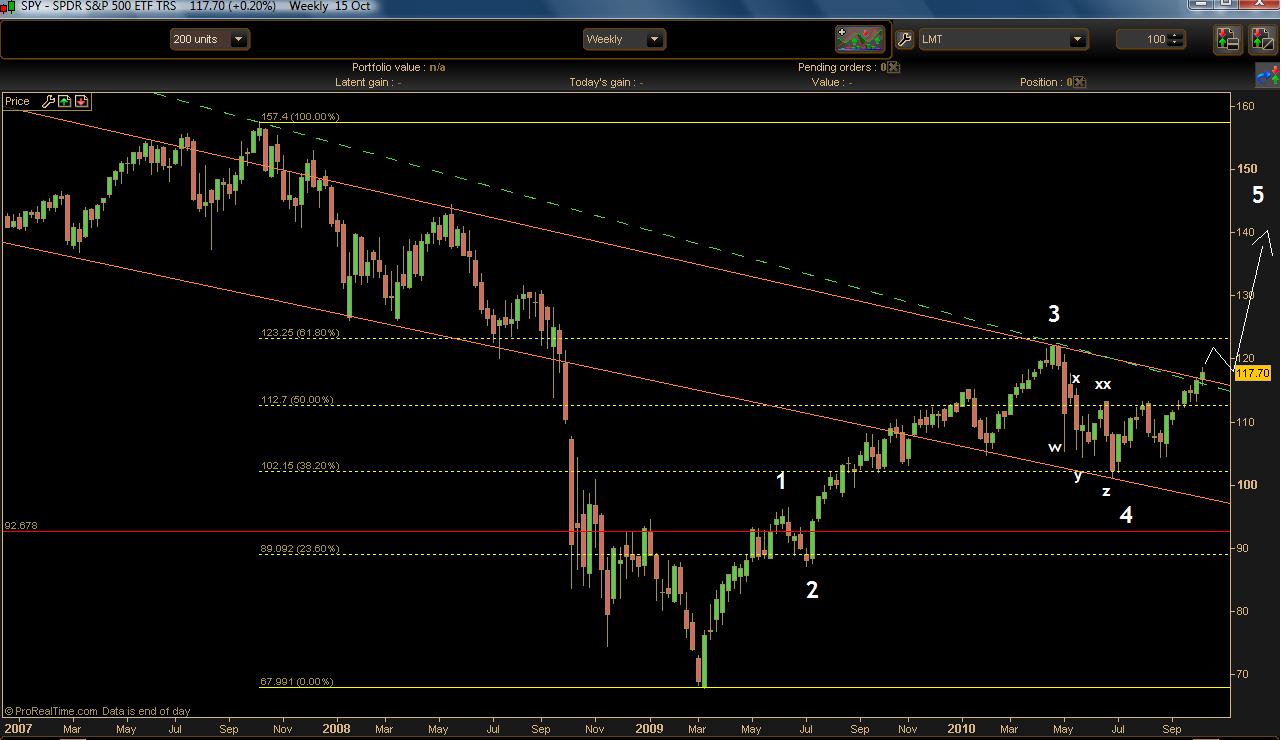Click the 117.70 current price tag
Image resolution: width=1282 pixels, height=740 pixels.
(x=1252, y=373)
